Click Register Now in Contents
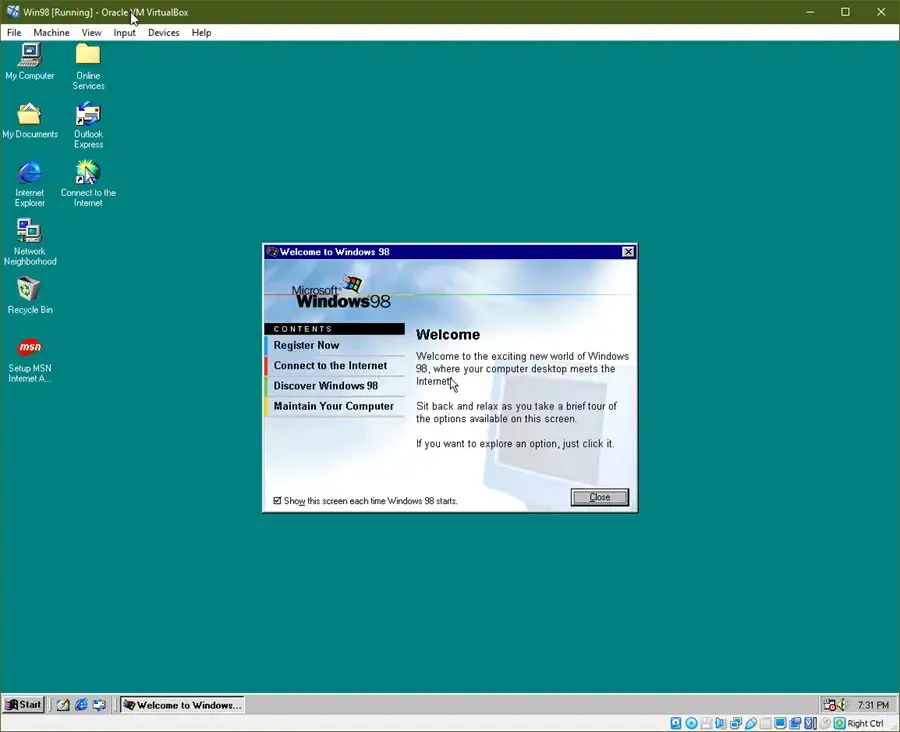Viewport: 900px width, 732px height. coord(335,345)
